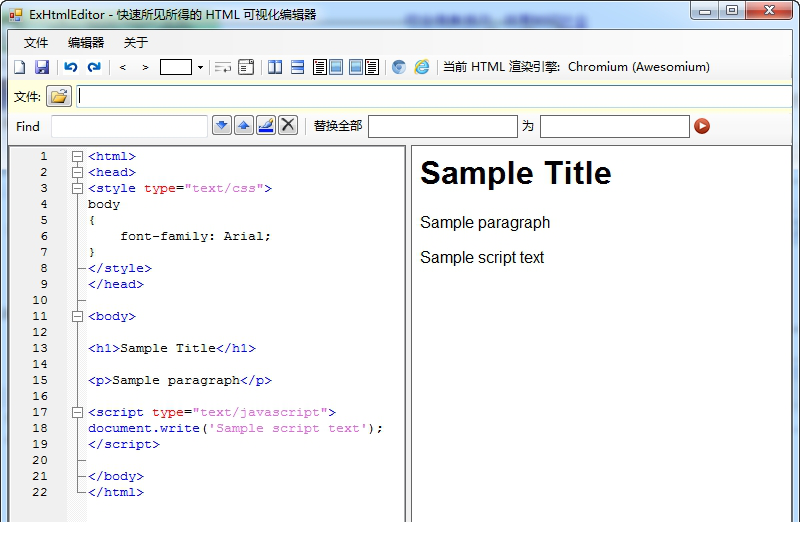Screen dimensions: 800x542
Task: Click the document.write code line
Action: click(235, 428)
